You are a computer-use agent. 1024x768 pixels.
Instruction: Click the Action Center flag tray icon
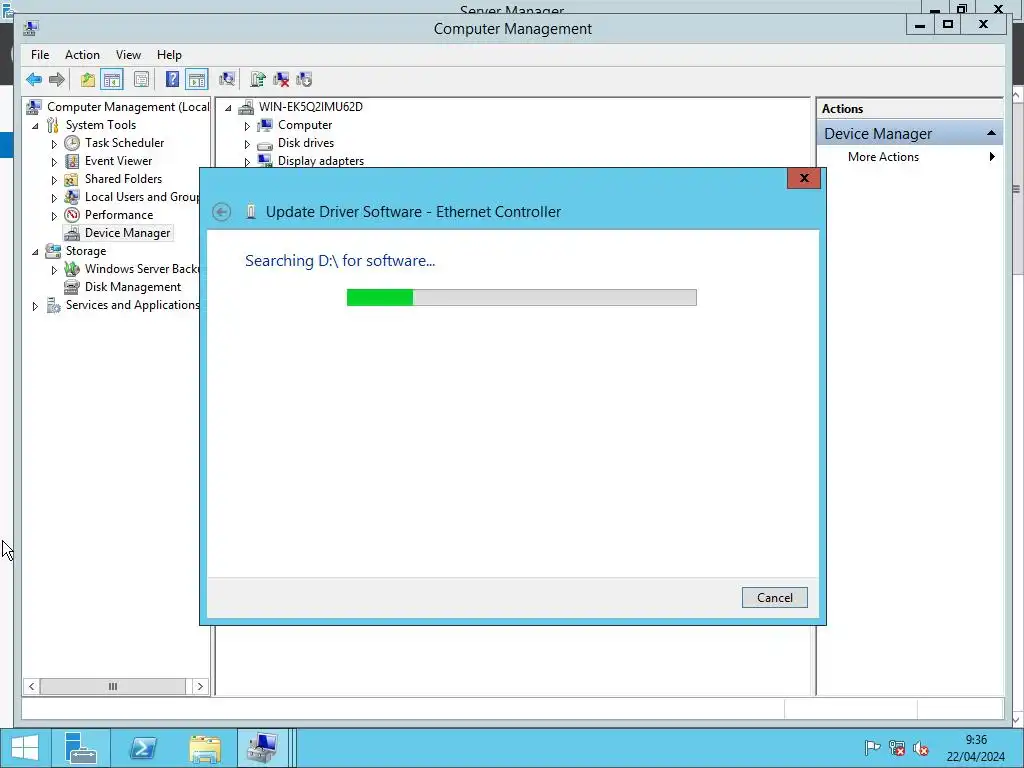[872, 748]
